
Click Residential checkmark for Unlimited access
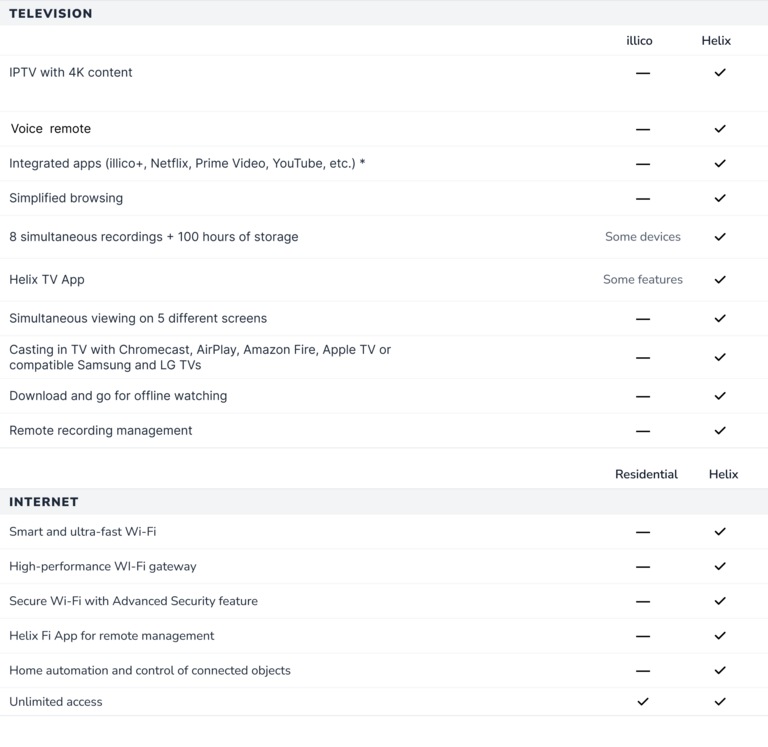643,702
